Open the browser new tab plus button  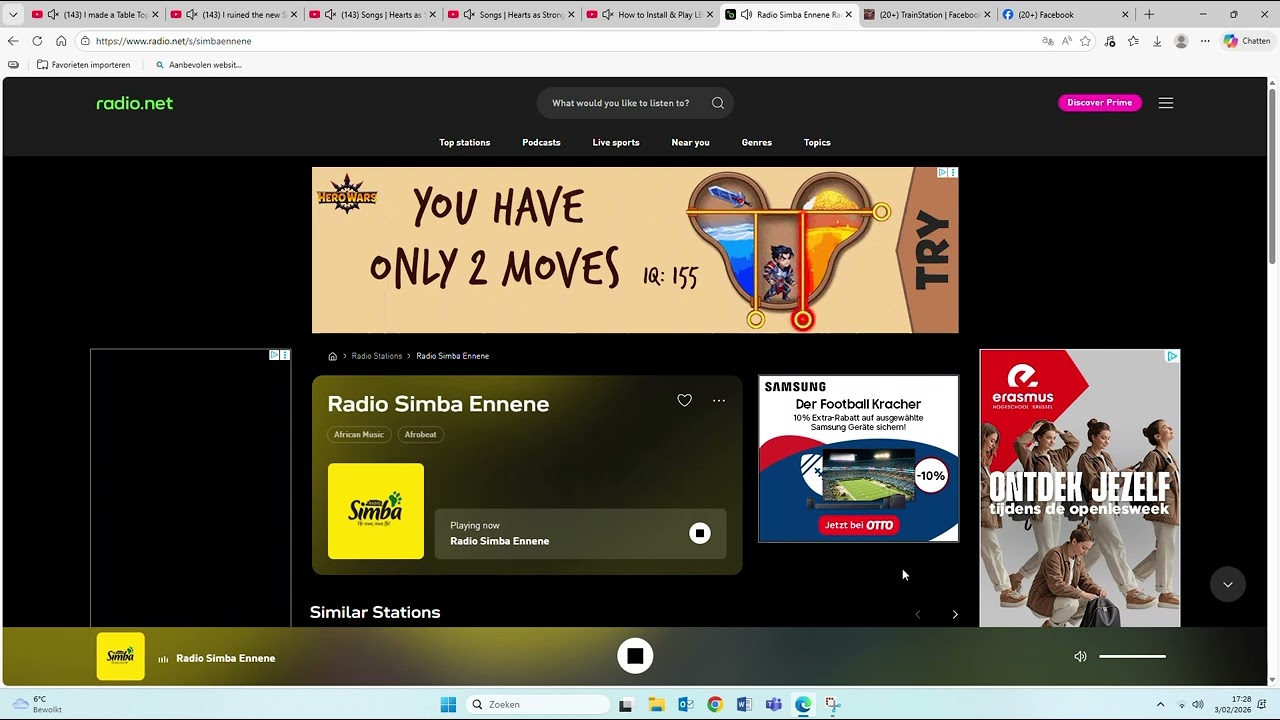tap(1149, 14)
